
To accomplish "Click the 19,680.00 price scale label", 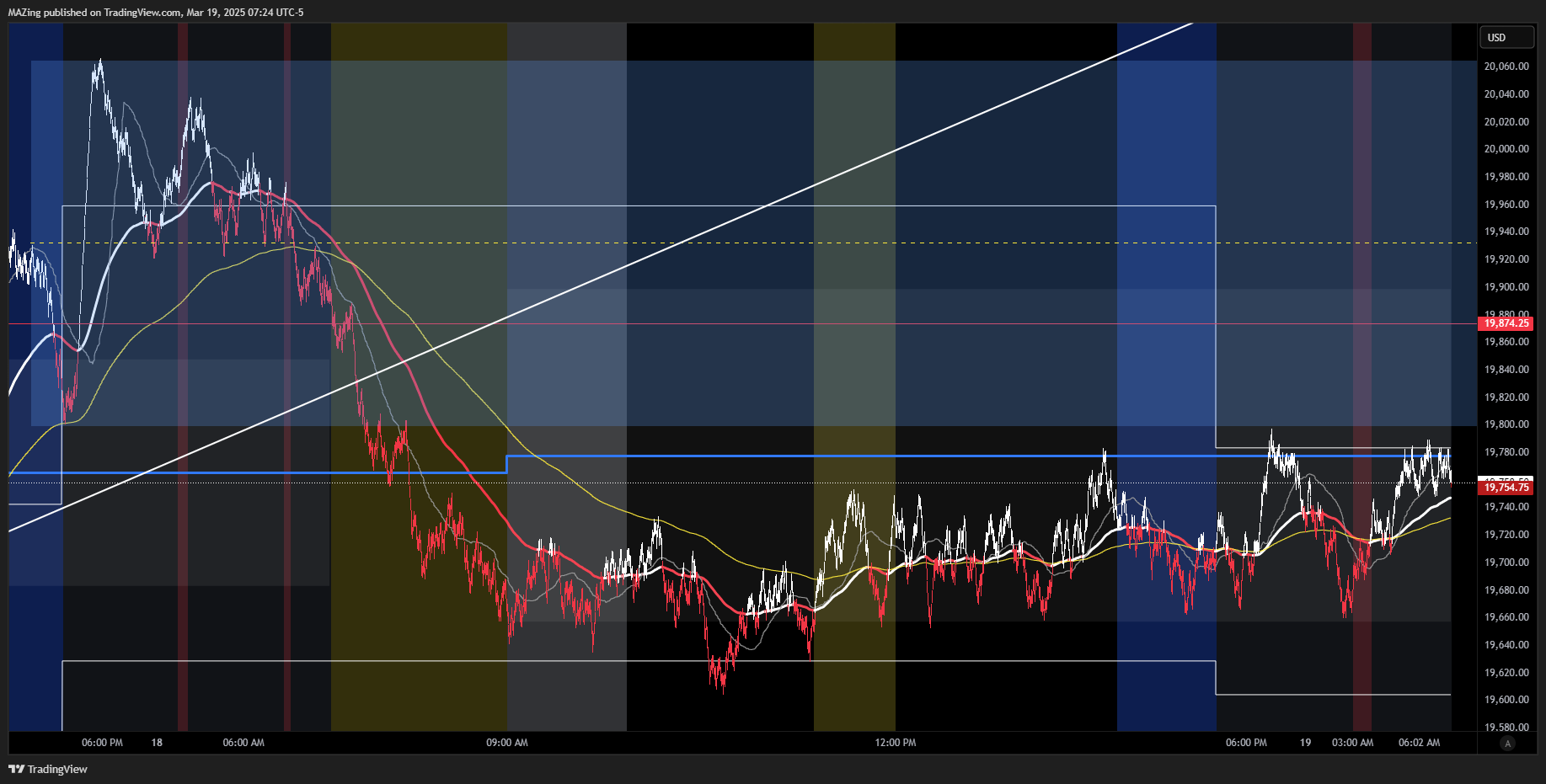I will [1506, 590].
